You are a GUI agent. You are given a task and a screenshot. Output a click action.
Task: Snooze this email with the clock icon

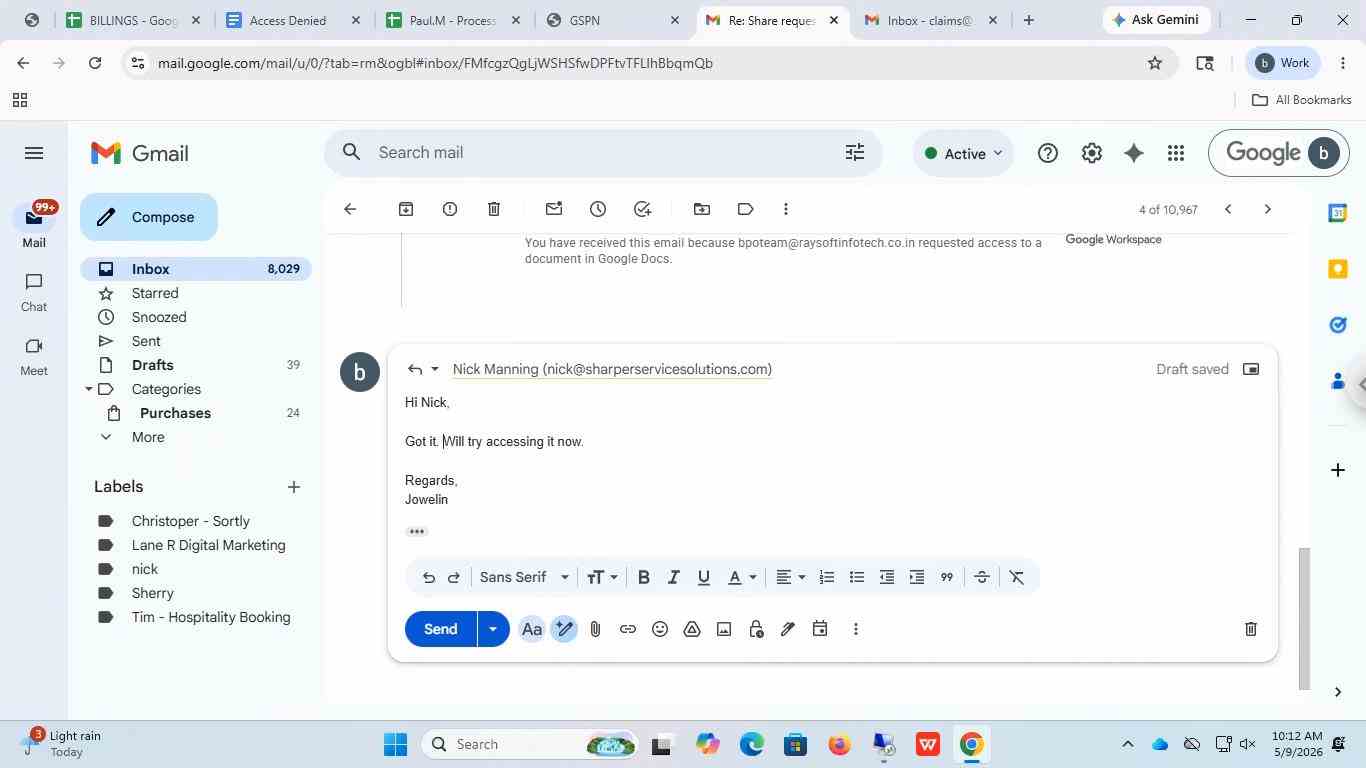(597, 209)
